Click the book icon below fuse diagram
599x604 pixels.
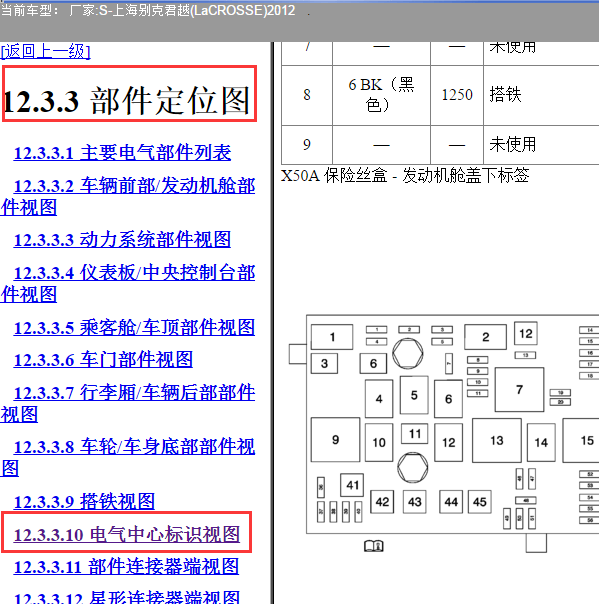[374, 546]
